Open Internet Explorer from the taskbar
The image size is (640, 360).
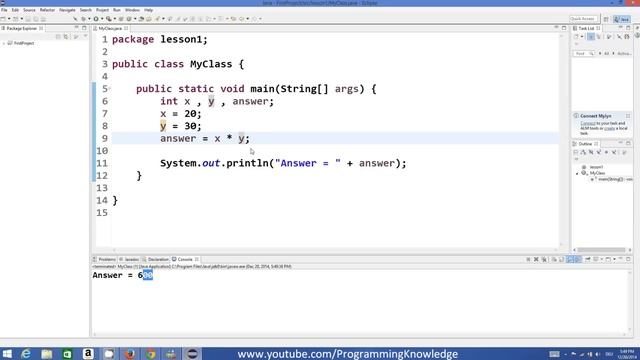[x=26, y=354]
